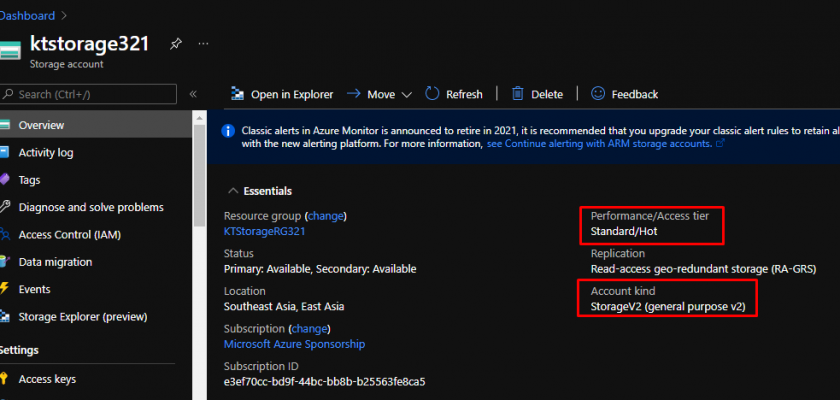Click the Move arrow icon
Viewport: 840px width, 400px height.
point(354,94)
